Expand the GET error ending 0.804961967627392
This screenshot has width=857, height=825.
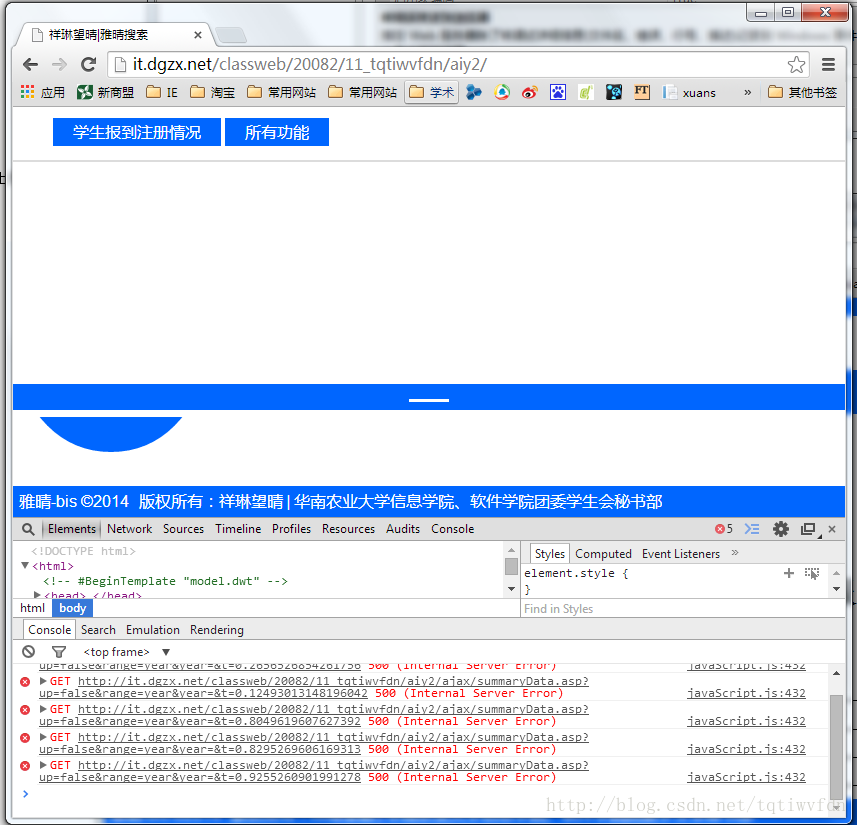(x=43, y=709)
